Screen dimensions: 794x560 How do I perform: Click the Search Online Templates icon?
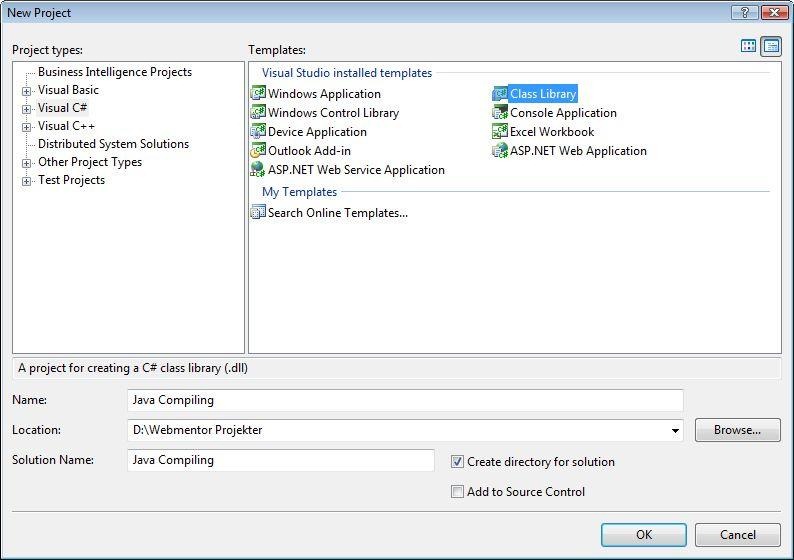pyautogui.click(x=258, y=212)
